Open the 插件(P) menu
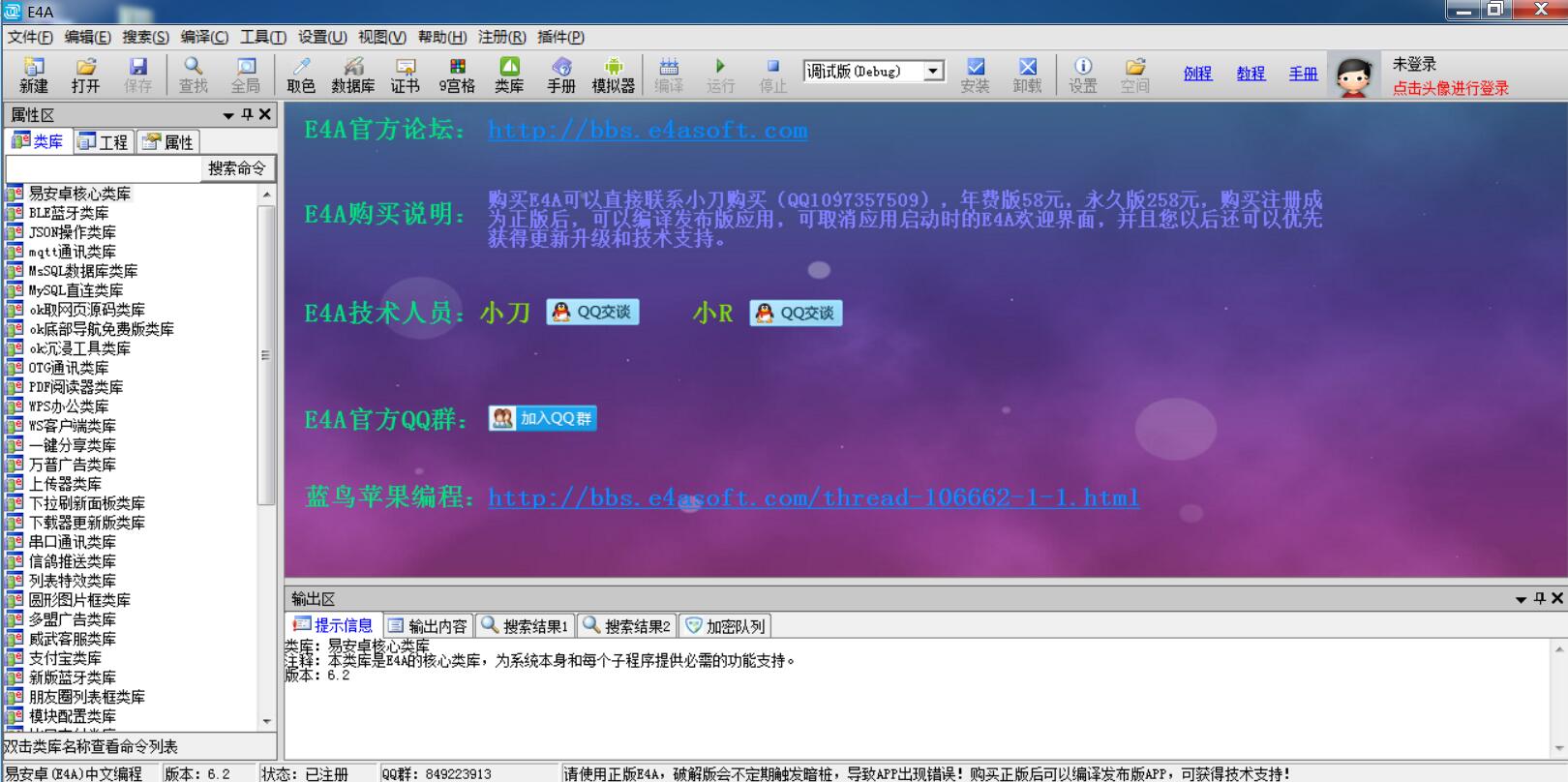The height and width of the screenshot is (782, 1568). click(560, 37)
